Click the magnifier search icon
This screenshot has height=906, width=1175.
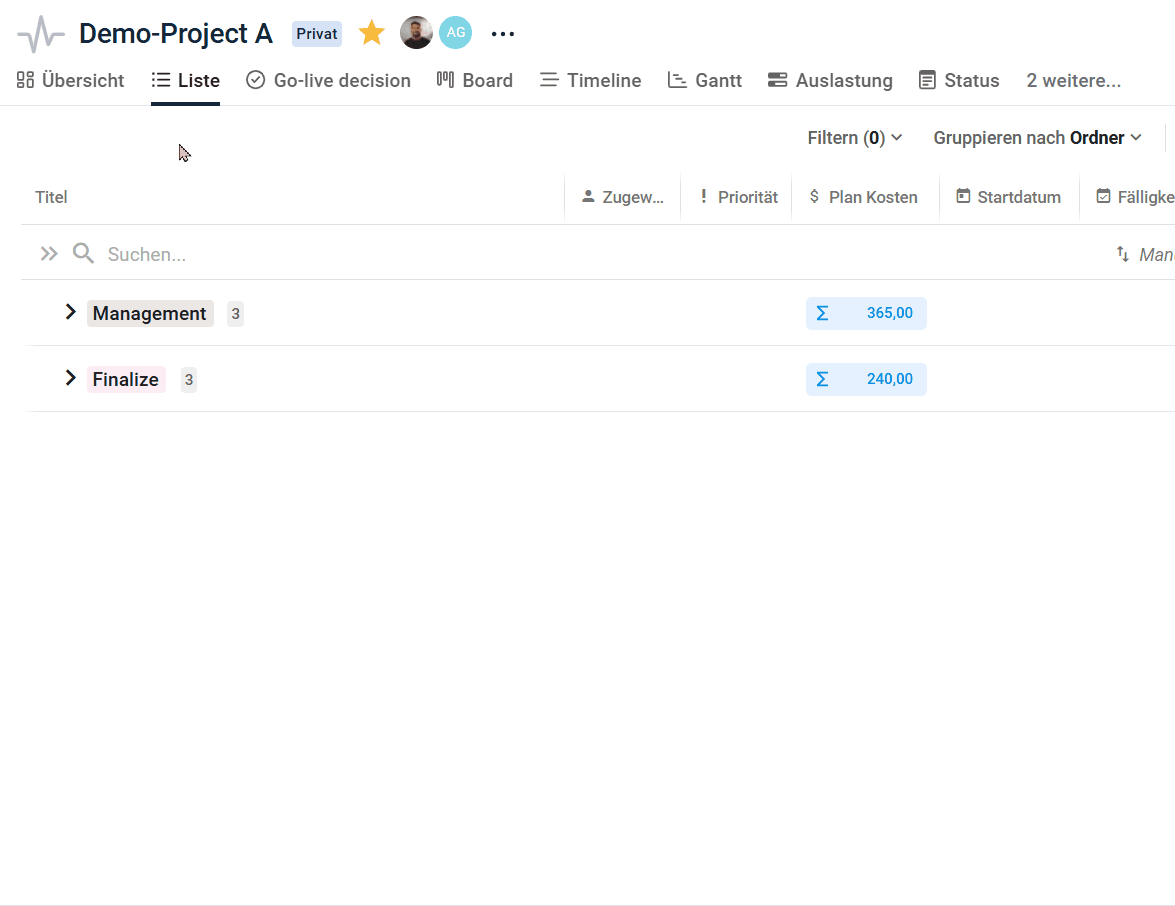pos(84,254)
